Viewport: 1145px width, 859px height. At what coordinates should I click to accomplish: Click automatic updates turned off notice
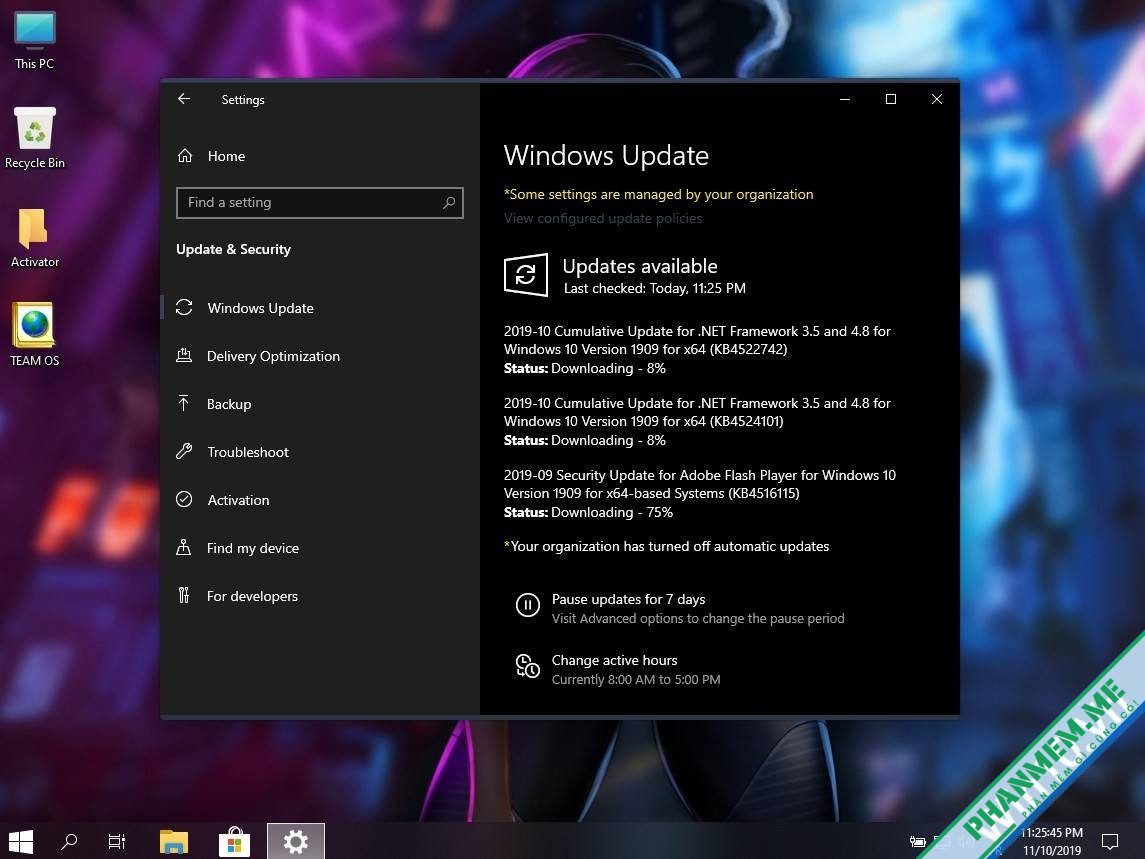(666, 546)
